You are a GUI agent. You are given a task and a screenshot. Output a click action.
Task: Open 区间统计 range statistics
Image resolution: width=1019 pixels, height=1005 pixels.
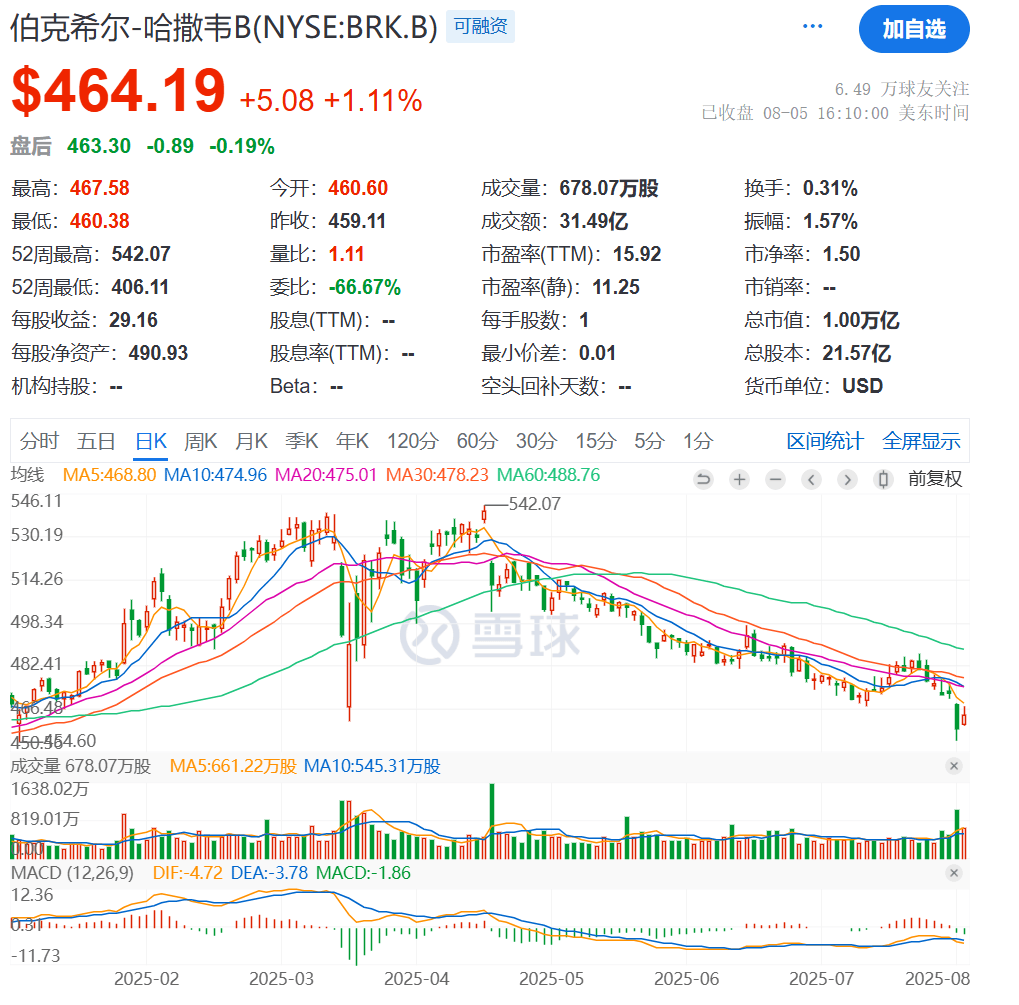point(825,441)
